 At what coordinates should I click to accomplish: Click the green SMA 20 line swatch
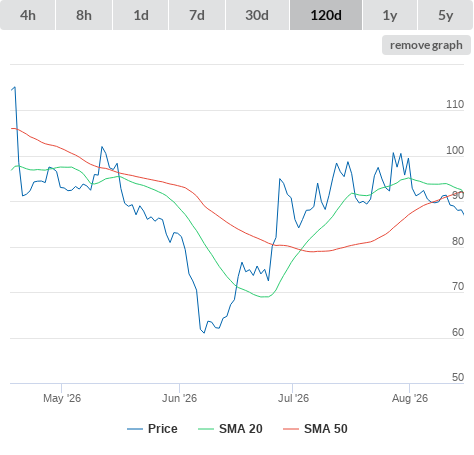click(206, 429)
